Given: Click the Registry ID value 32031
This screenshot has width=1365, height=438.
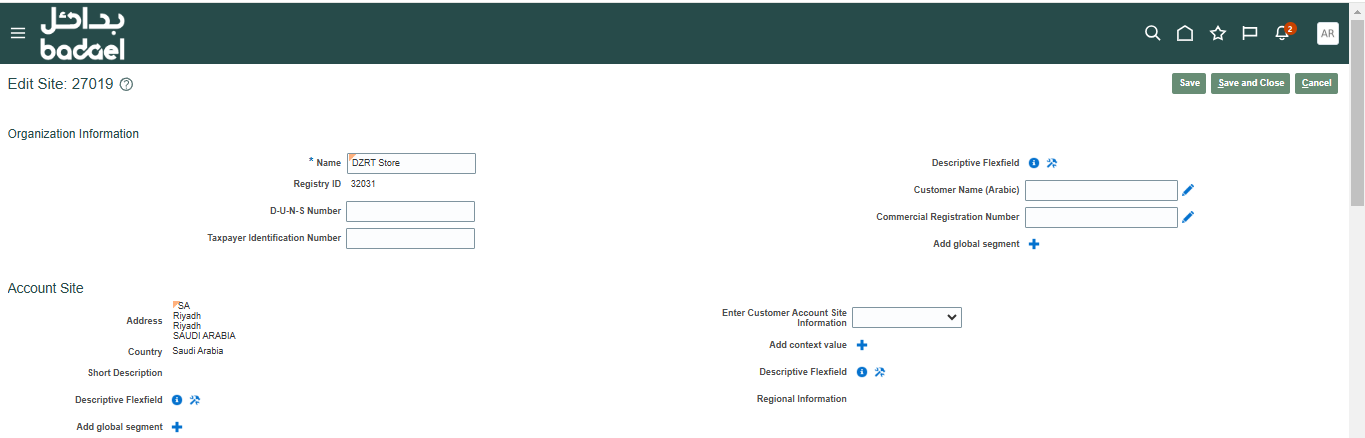Looking at the screenshot, I should pos(363,184).
